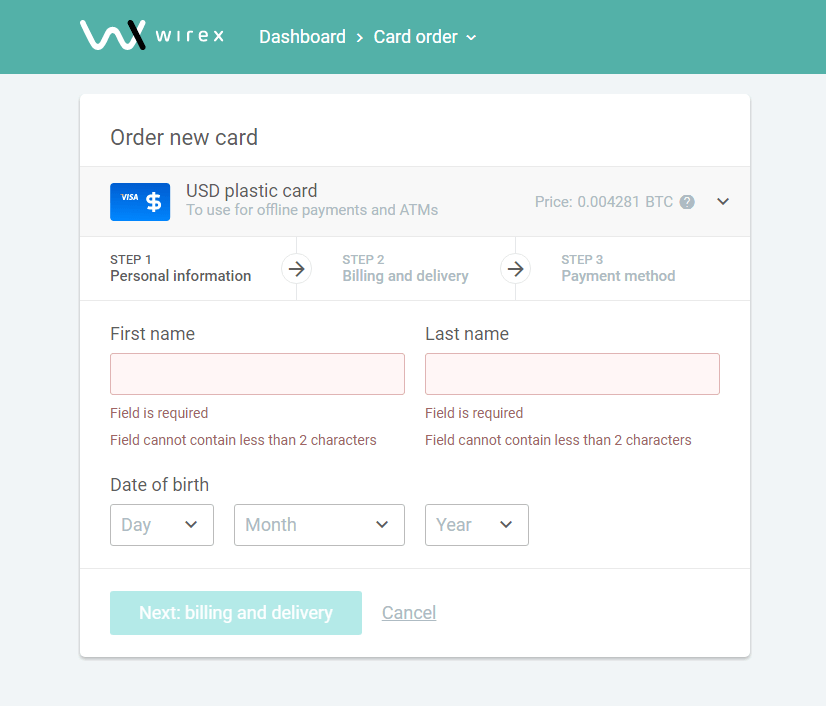Switch to Step 2 Billing and delivery

(405, 268)
